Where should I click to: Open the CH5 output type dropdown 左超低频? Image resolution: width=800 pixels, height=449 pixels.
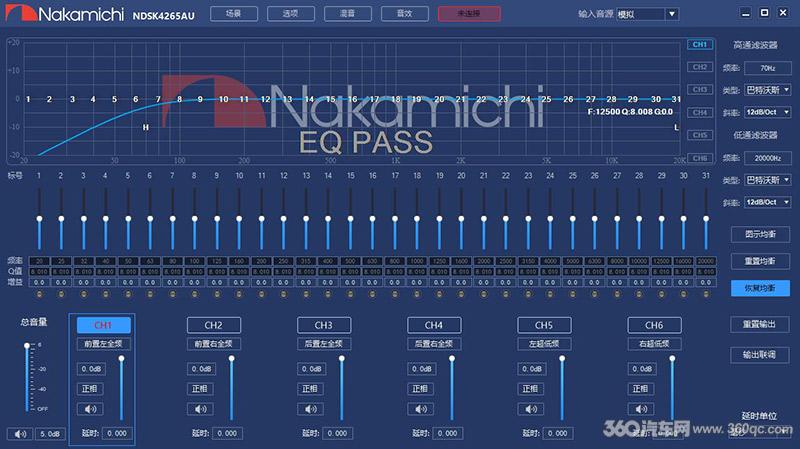[x=544, y=344]
